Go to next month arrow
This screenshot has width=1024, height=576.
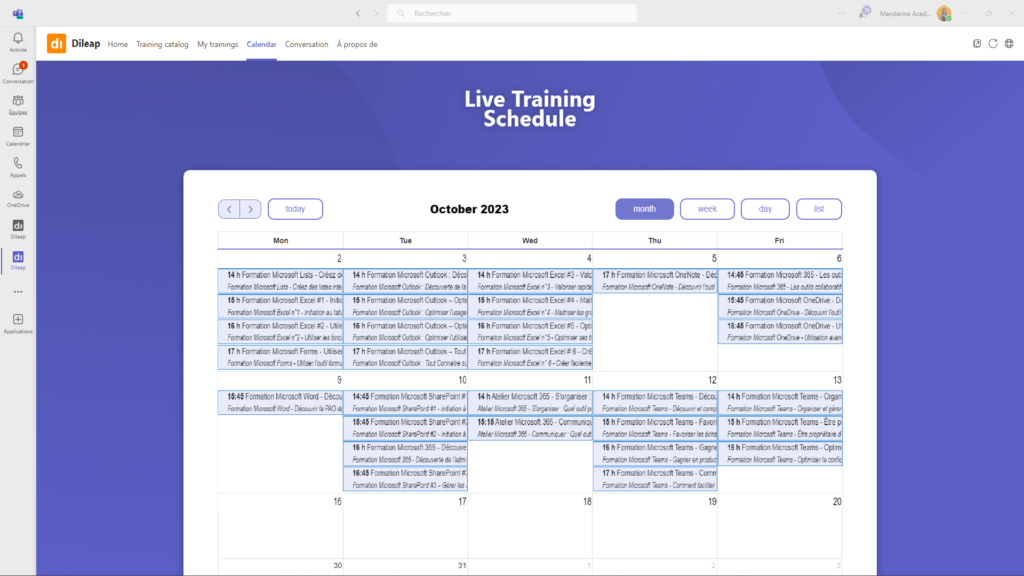250,209
